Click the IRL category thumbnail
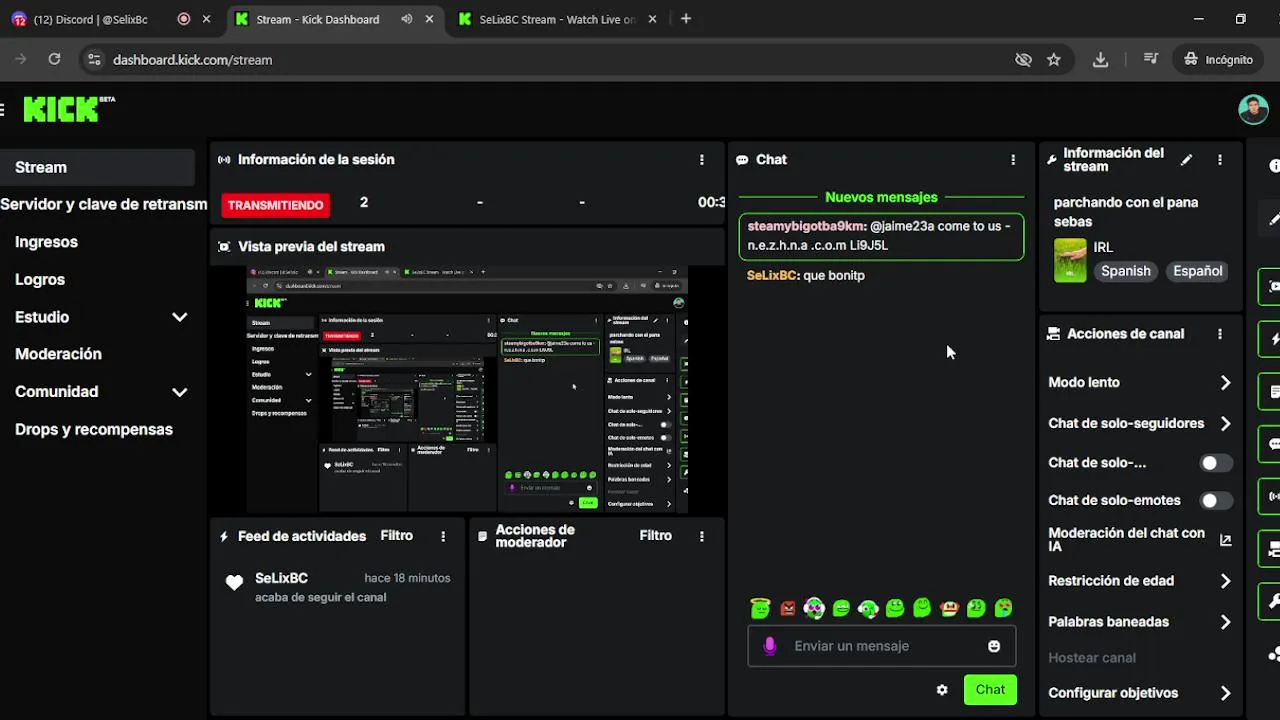 pyautogui.click(x=1070, y=260)
